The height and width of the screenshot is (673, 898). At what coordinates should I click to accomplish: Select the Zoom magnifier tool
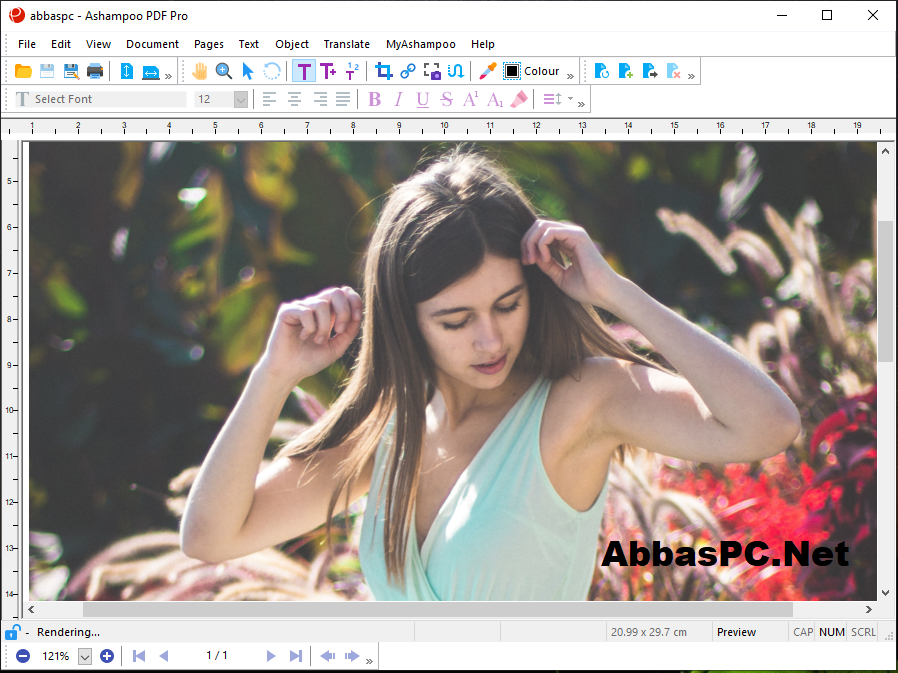(x=223, y=71)
